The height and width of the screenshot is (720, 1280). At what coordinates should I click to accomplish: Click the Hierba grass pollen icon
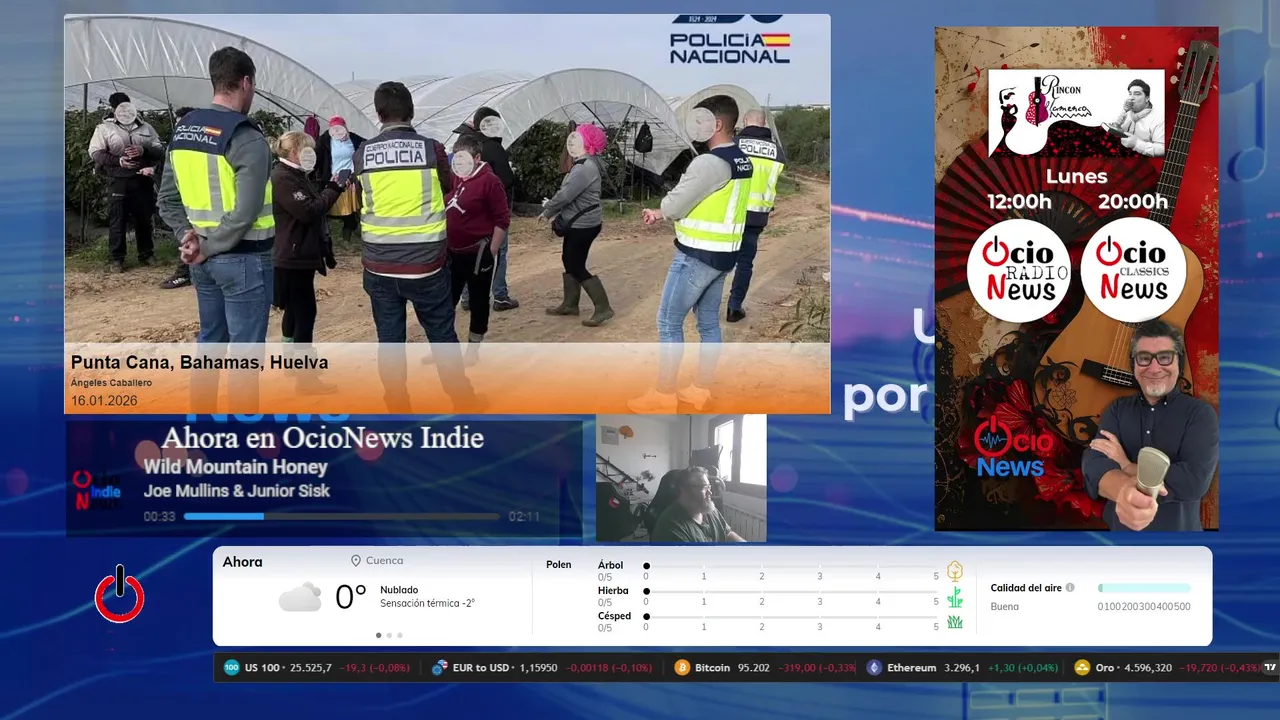955,597
